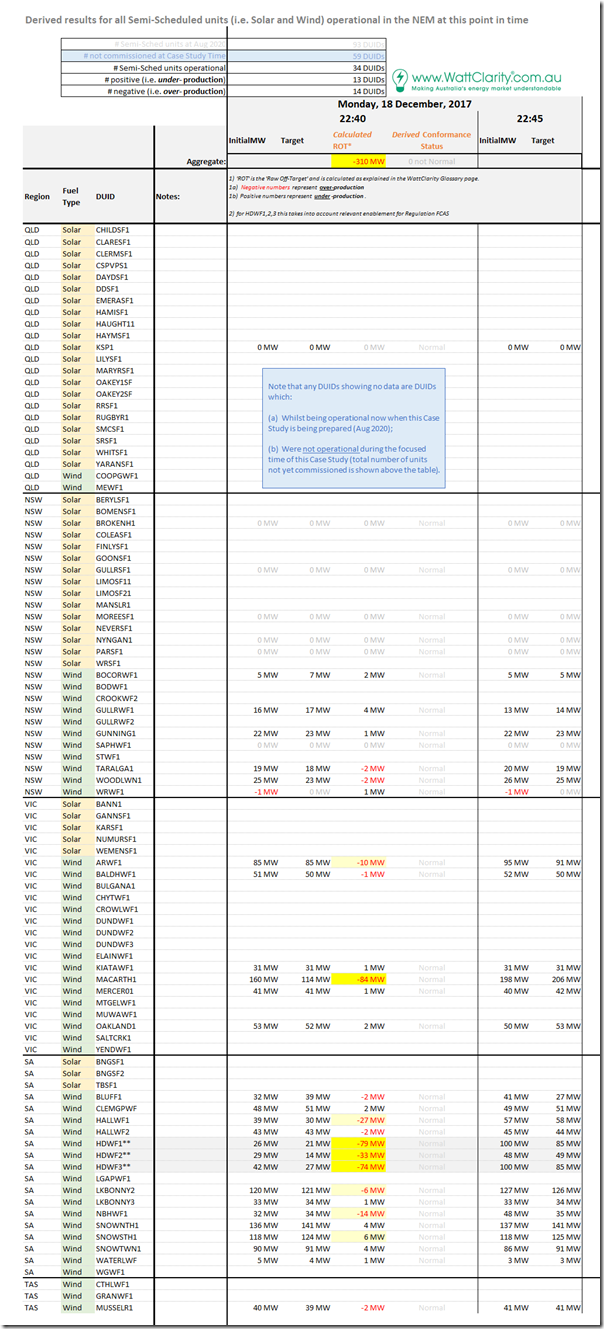Select the GUNNING1 DUID cell
This screenshot has width=604, height=1329.
pyautogui.click(x=115, y=733)
